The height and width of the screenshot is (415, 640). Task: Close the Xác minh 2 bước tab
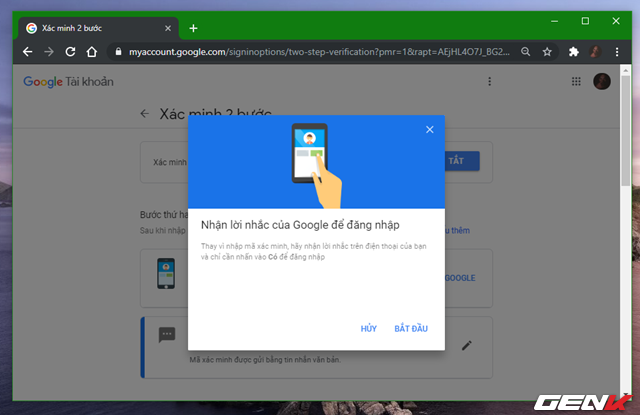pos(168,28)
